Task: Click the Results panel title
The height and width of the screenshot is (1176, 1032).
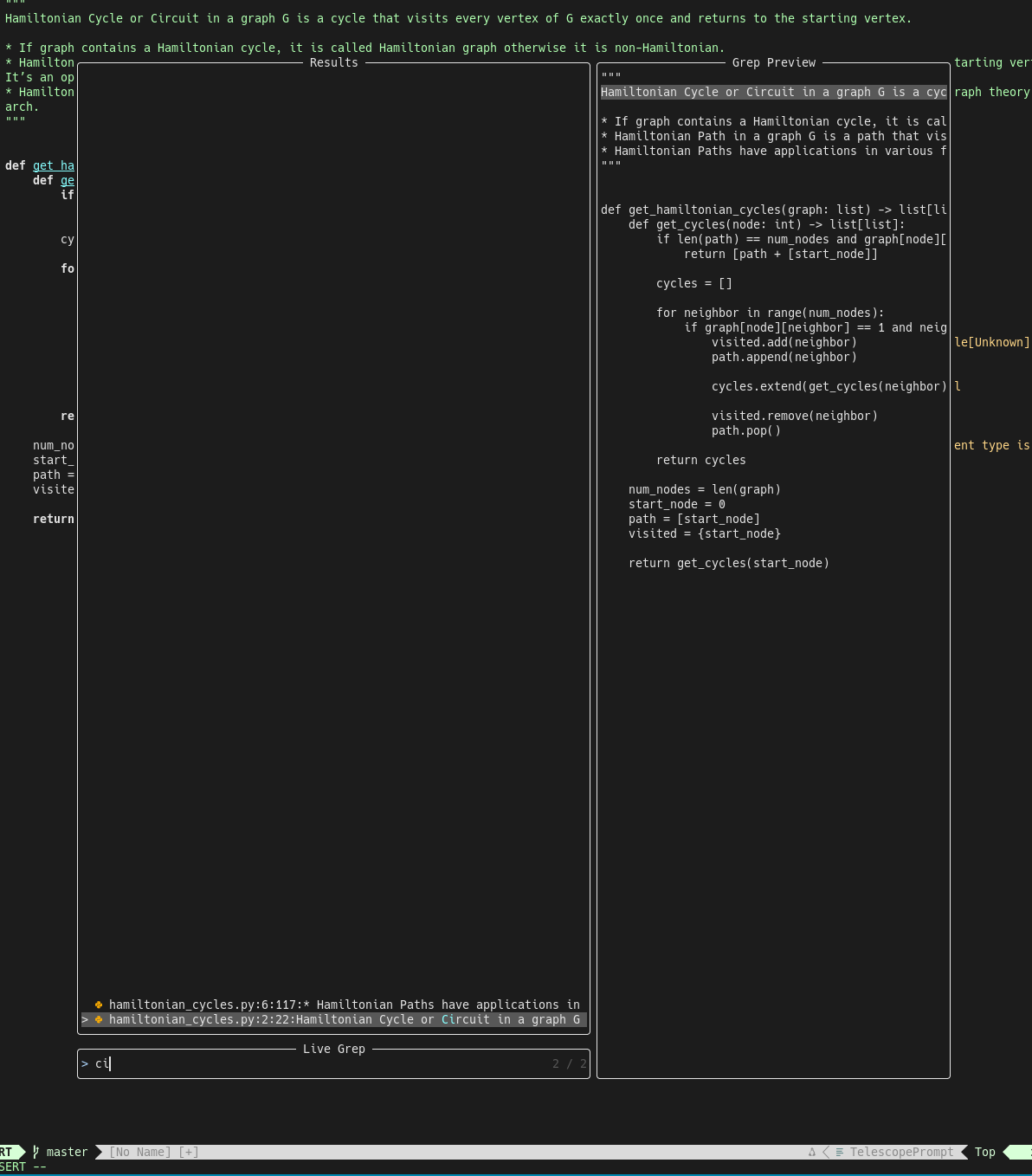Action: click(x=333, y=62)
